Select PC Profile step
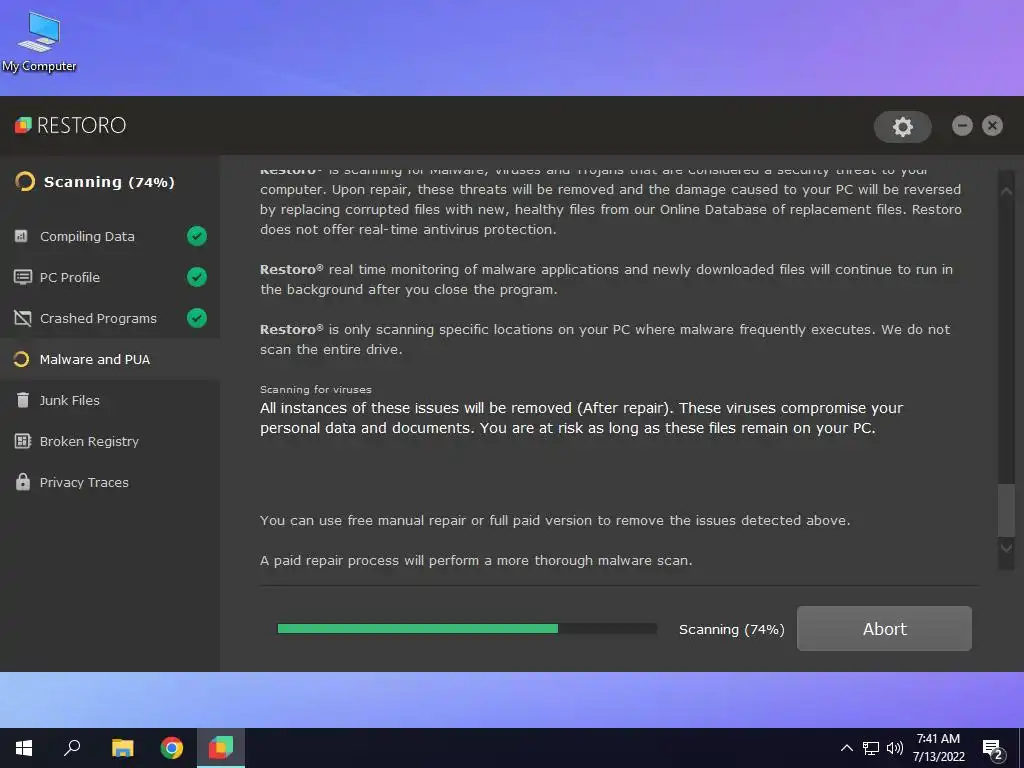This screenshot has width=1024, height=768. click(110, 277)
